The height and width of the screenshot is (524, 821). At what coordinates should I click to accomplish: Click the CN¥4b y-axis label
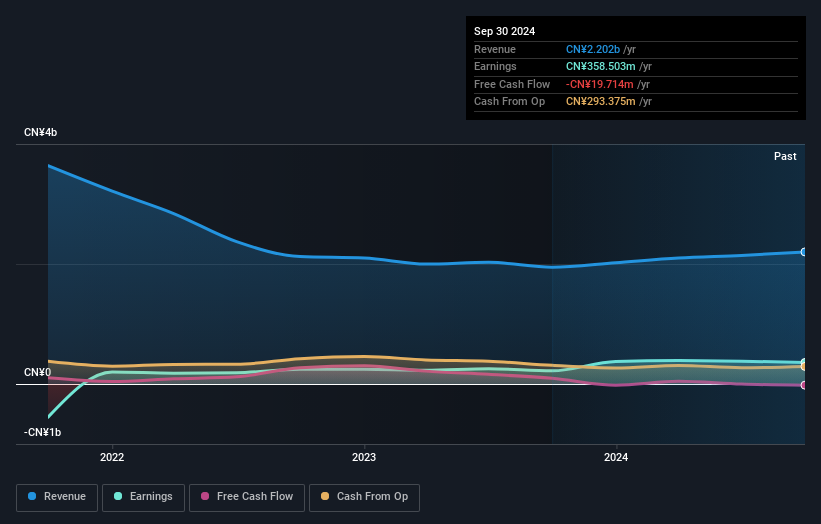pyautogui.click(x=40, y=132)
